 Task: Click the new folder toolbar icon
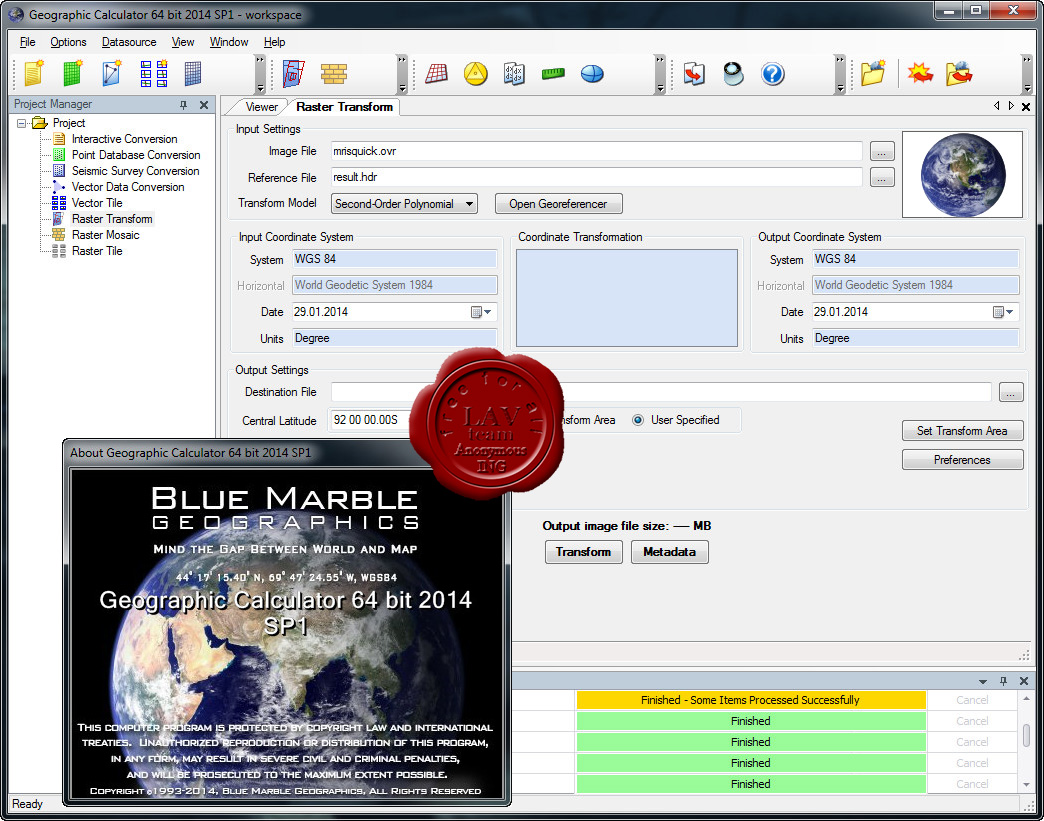click(x=873, y=73)
